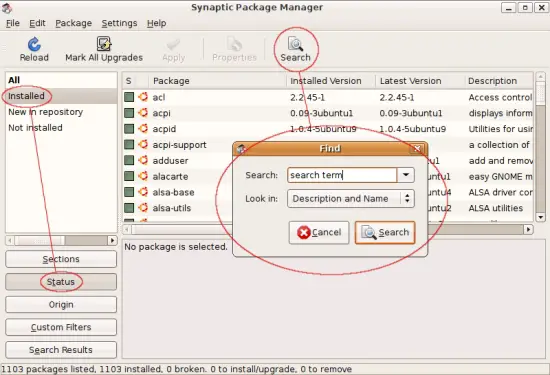Viewport: 550px width, 375px height.
Task: Click the Search magnifier toolbar icon
Action: [x=295, y=44]
